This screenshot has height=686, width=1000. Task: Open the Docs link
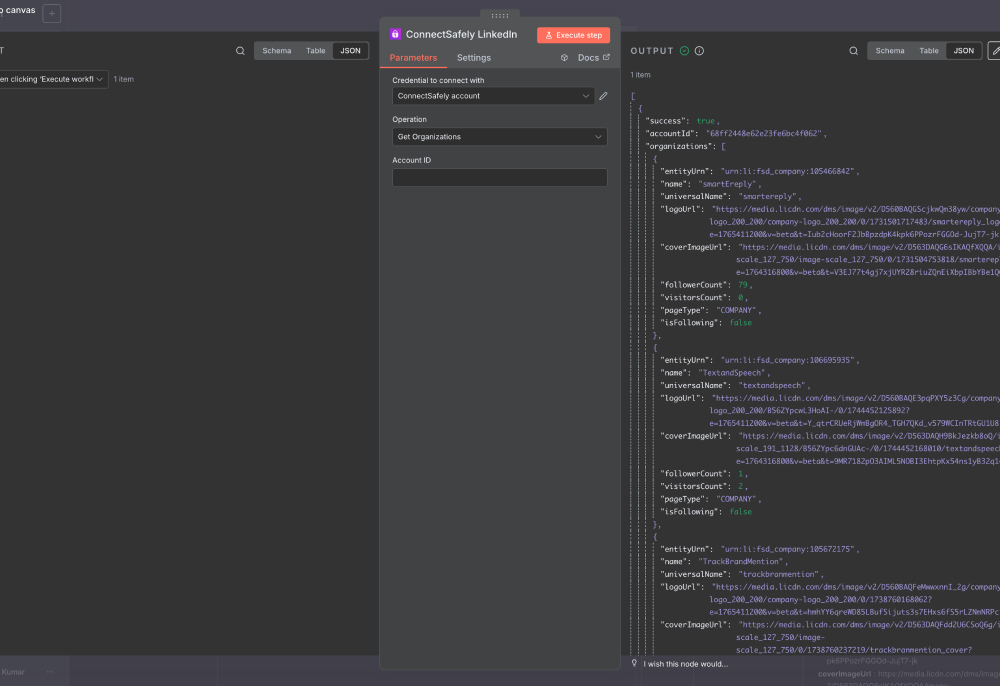[x=593, y=58]
